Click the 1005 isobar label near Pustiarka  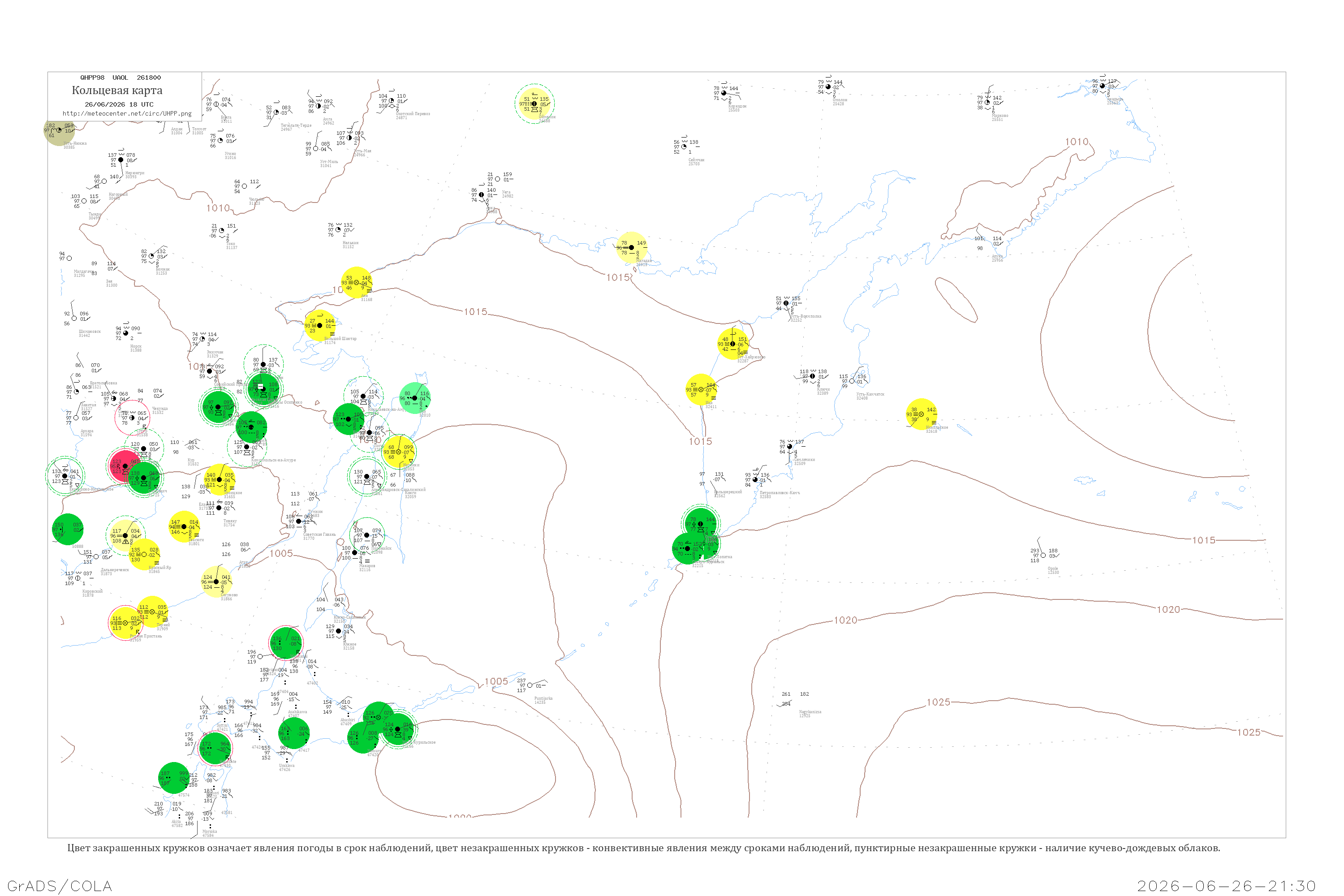point(496,681)
